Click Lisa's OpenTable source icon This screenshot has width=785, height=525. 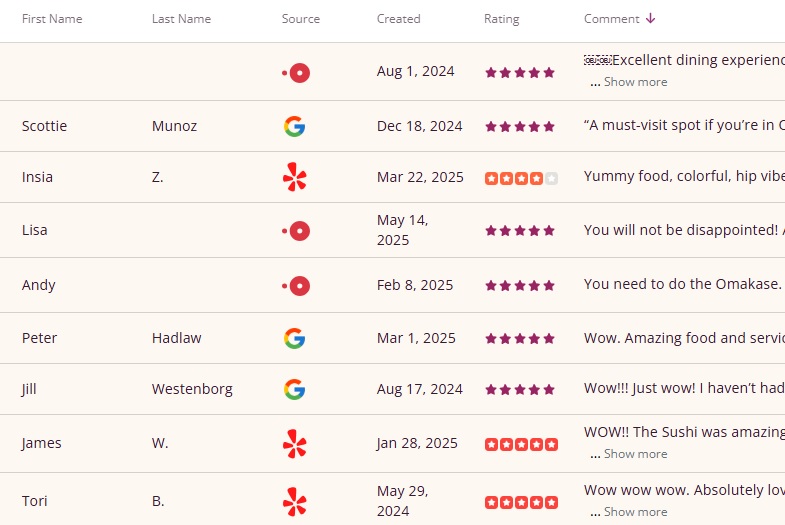point(297,231)
